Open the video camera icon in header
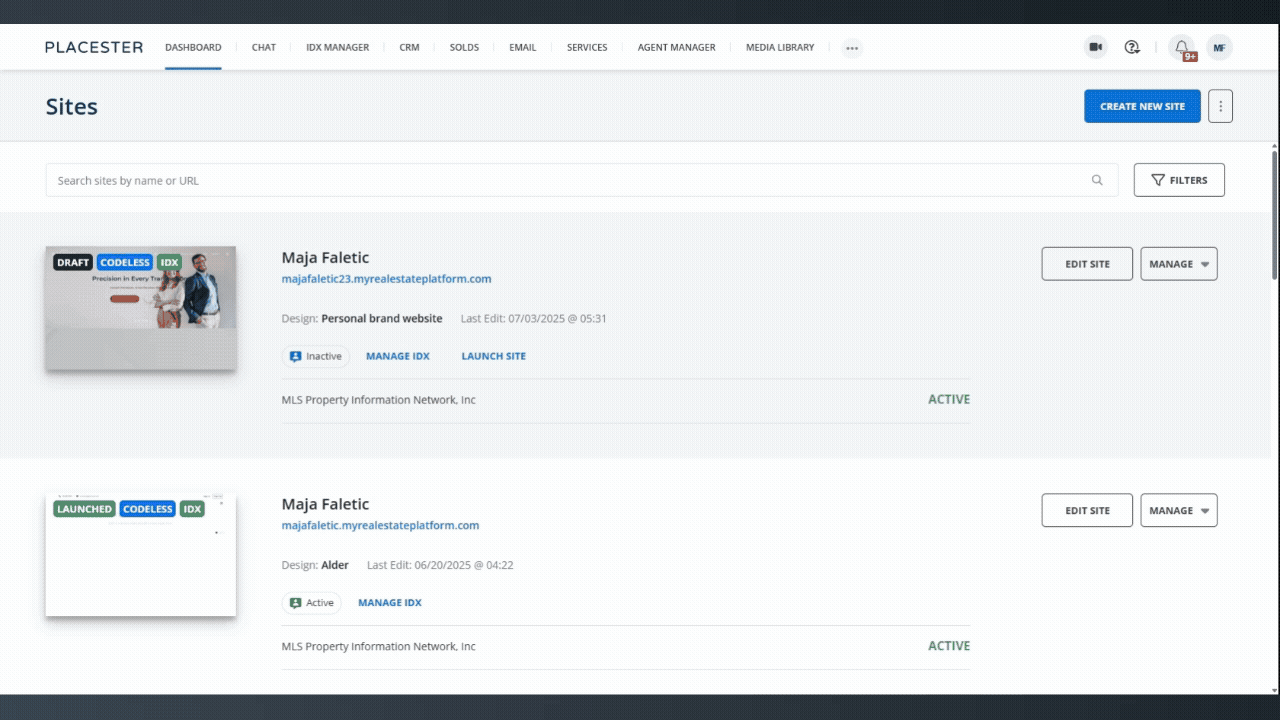Screen dimensions: 1280x720 [1096, 47]
